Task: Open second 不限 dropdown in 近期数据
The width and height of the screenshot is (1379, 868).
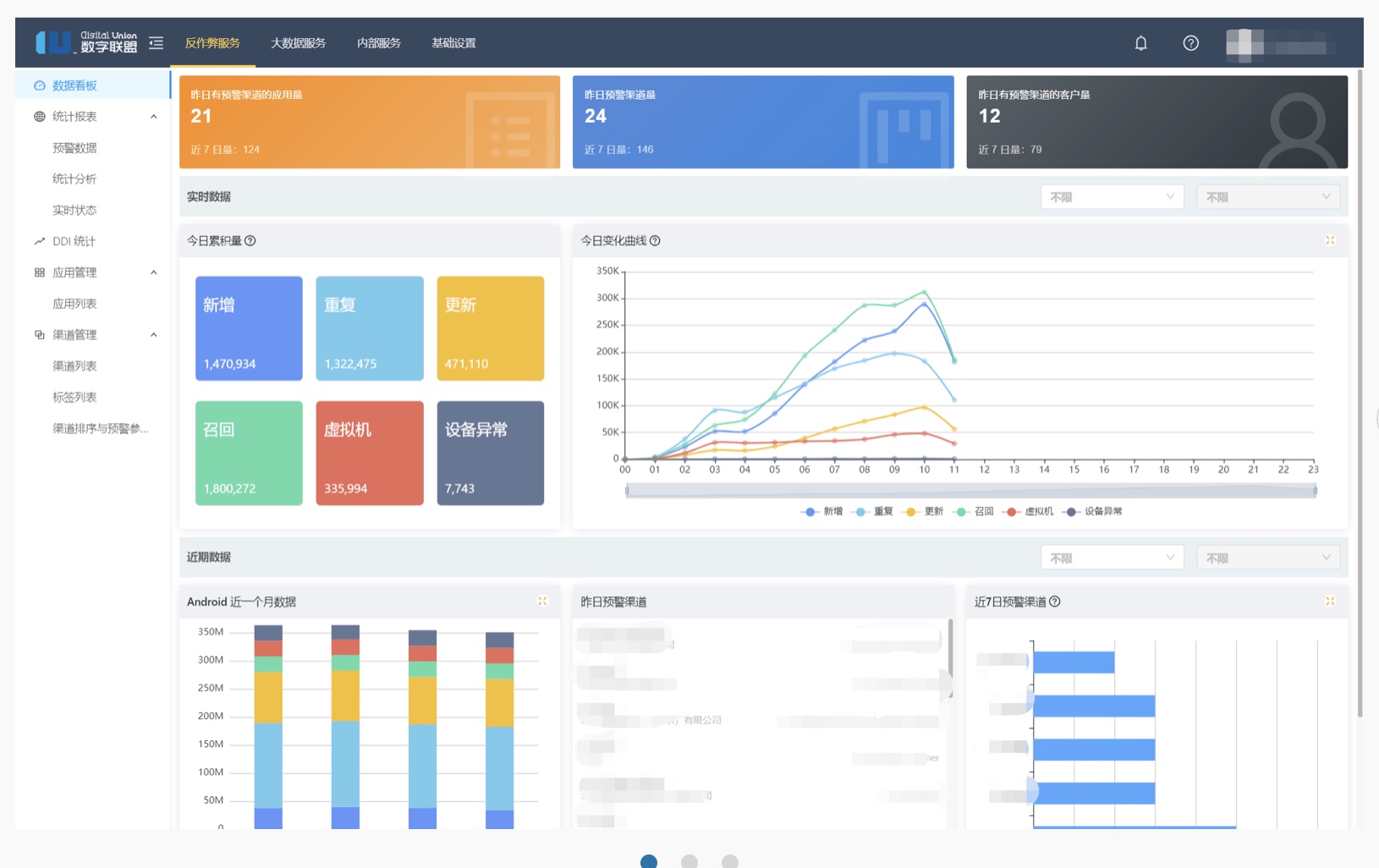Action: [x=1268, y=558]
